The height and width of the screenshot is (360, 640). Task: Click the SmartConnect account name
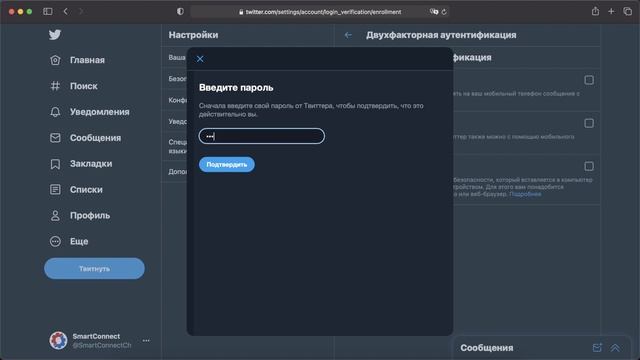pyautogui.click(x=96, y=336)
